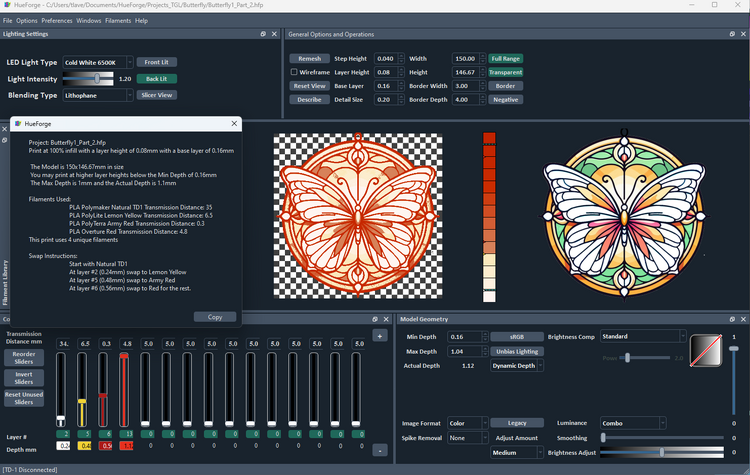This screenshot has height=475, width=750.
Task: Click the Border Width input field
Action: pyautogui.click(x=465, y=86)
